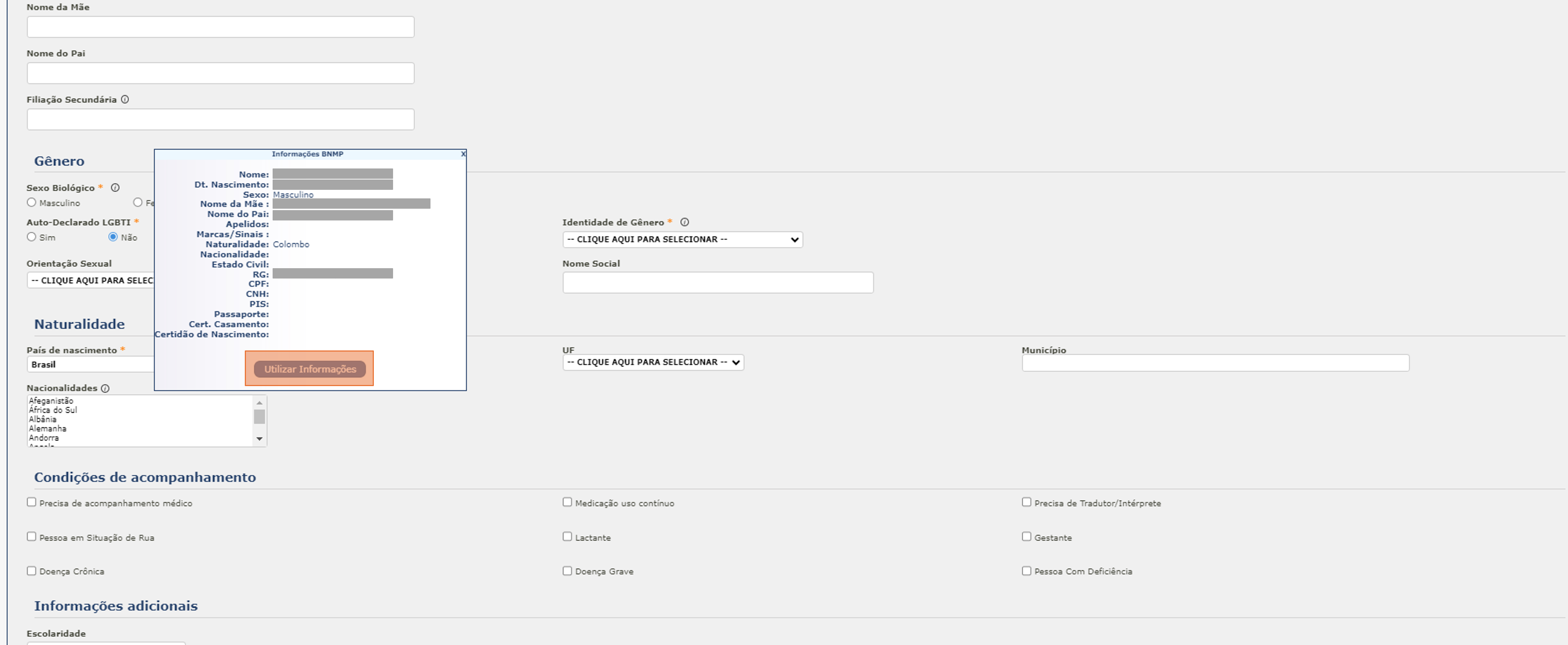Screen dimensions: 1568x645
Task: Click the Informações BNMP popup title
Action: pyautogui.click(x=308, y=154)
